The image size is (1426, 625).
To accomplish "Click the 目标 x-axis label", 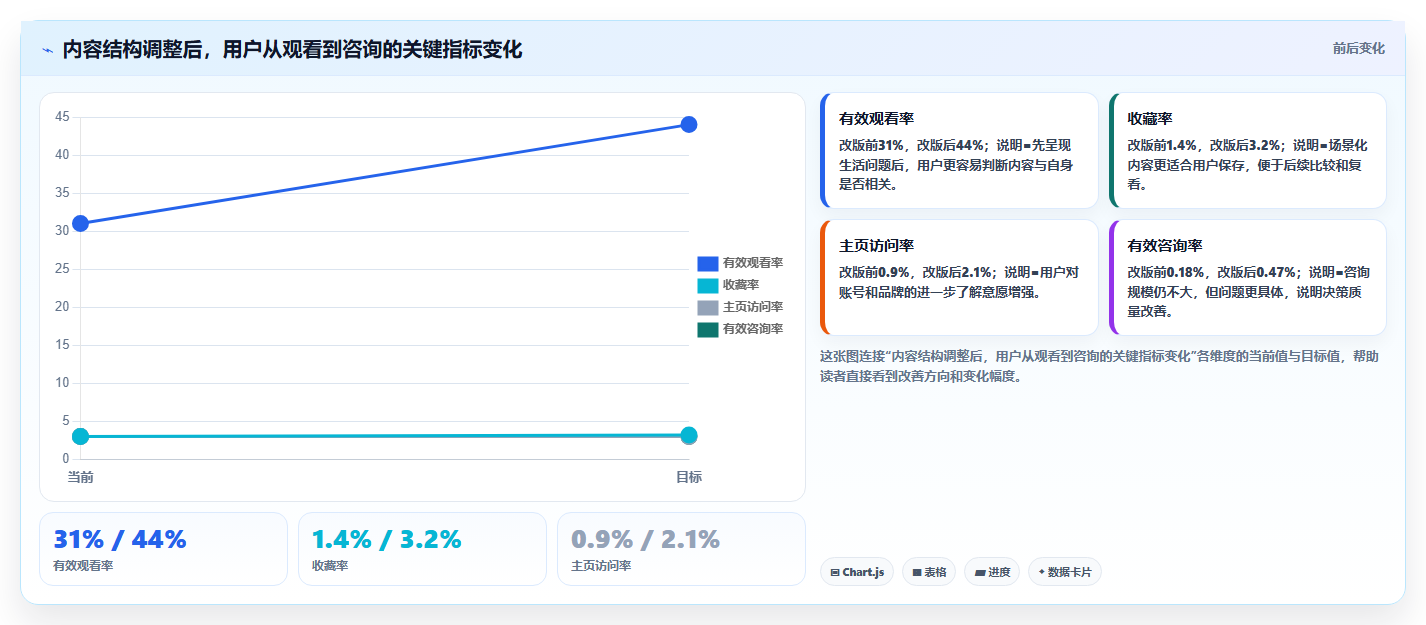I will pos(689,477).
